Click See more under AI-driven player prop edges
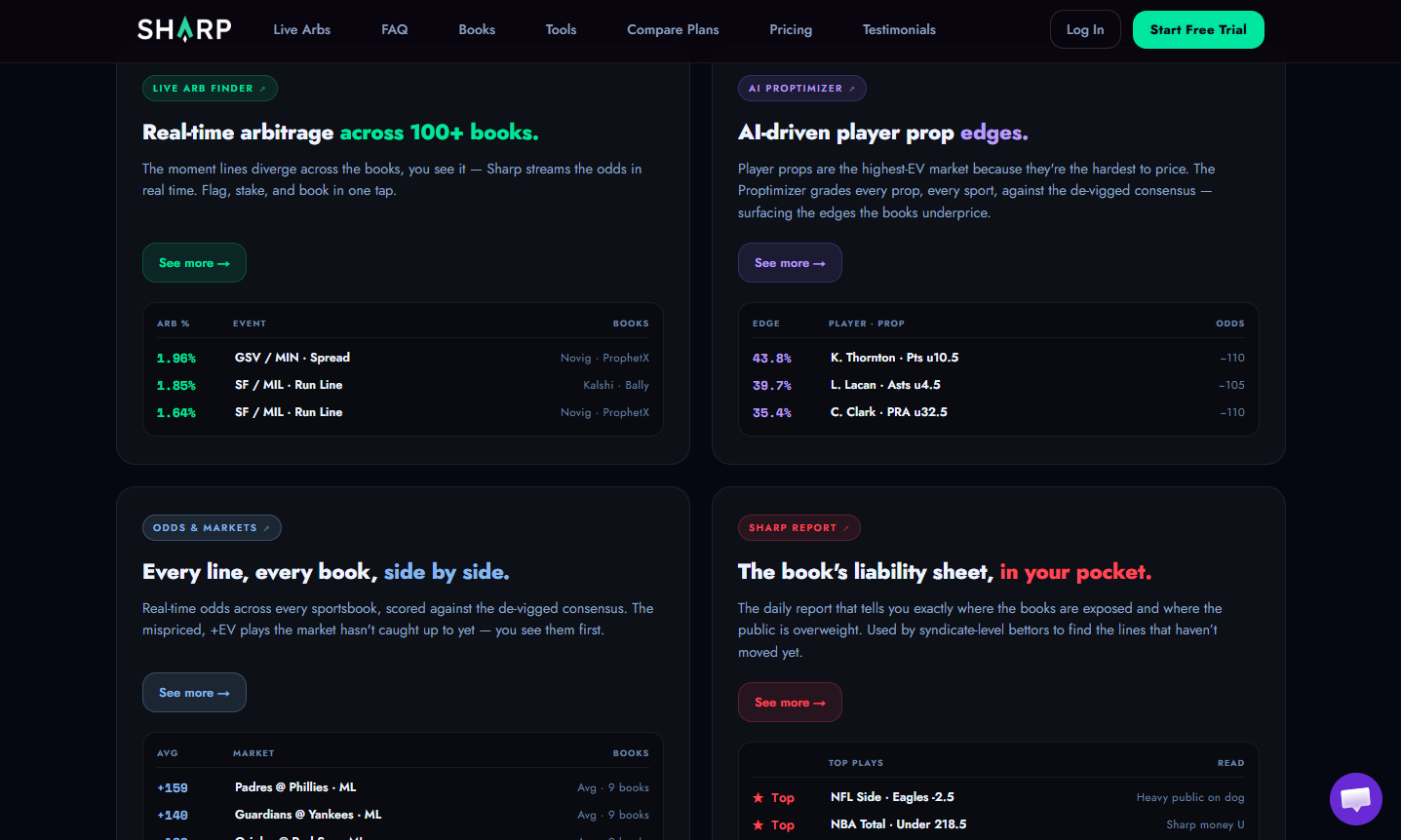1401x840 pixels. pos(790,263)
